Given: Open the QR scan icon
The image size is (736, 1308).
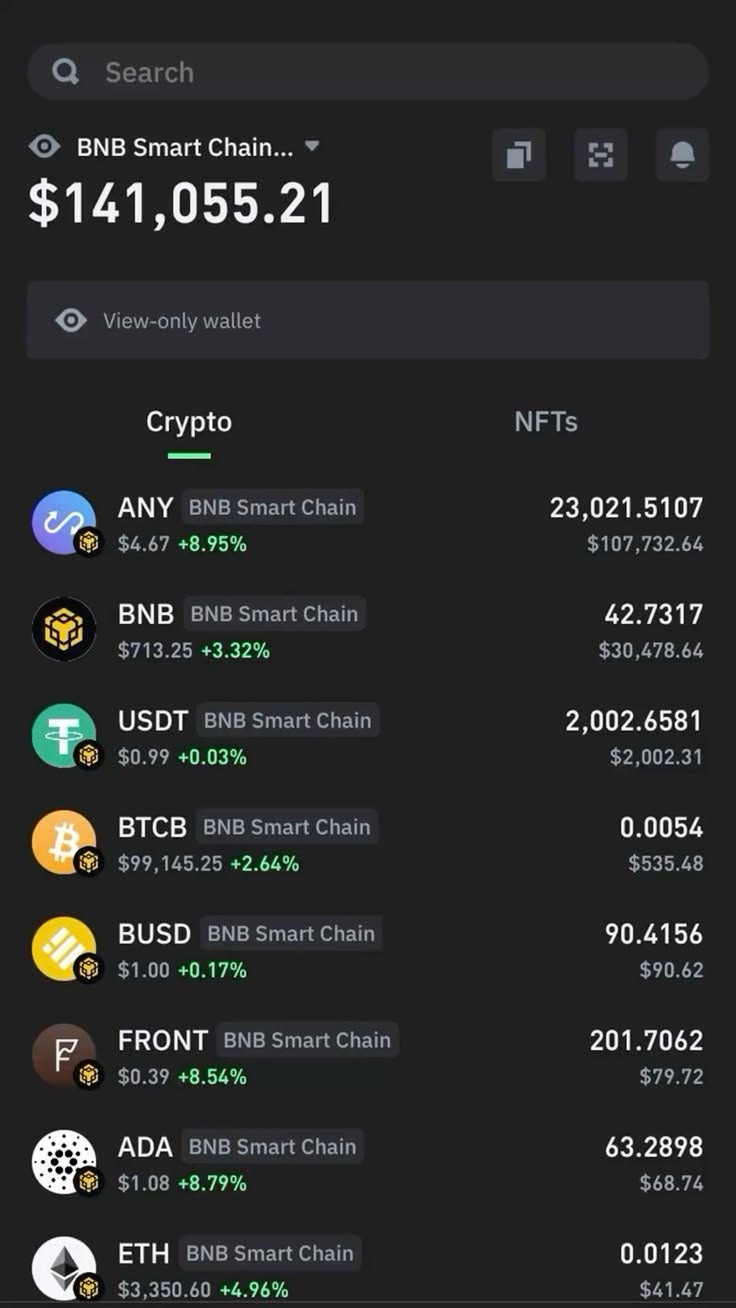Looking at the screenshot, I should (601, 155).
